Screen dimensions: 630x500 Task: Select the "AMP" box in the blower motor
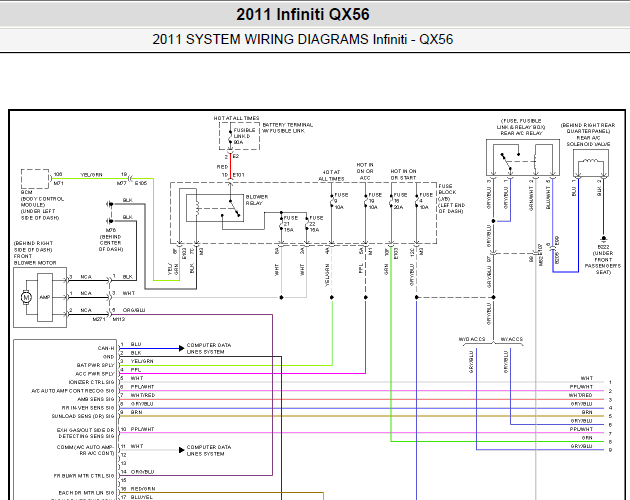pos(45,297)
